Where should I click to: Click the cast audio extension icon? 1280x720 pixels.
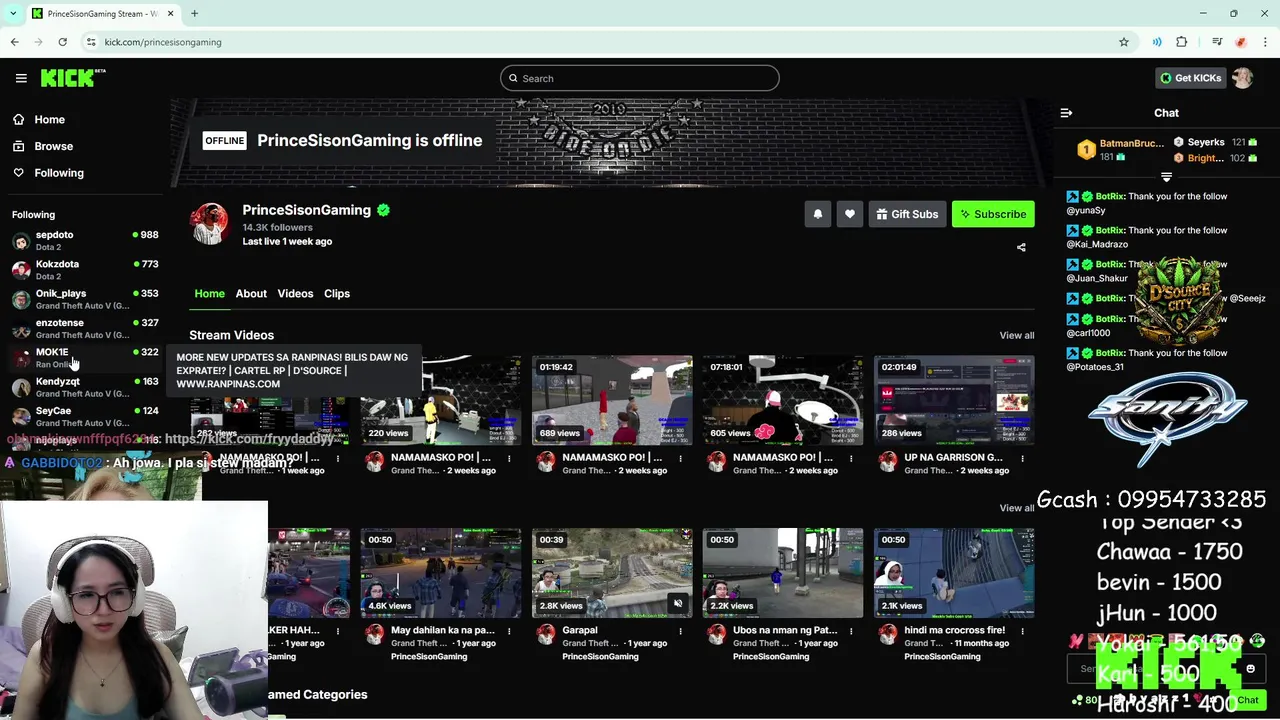pyautogui.click(x=1157, y=42)
